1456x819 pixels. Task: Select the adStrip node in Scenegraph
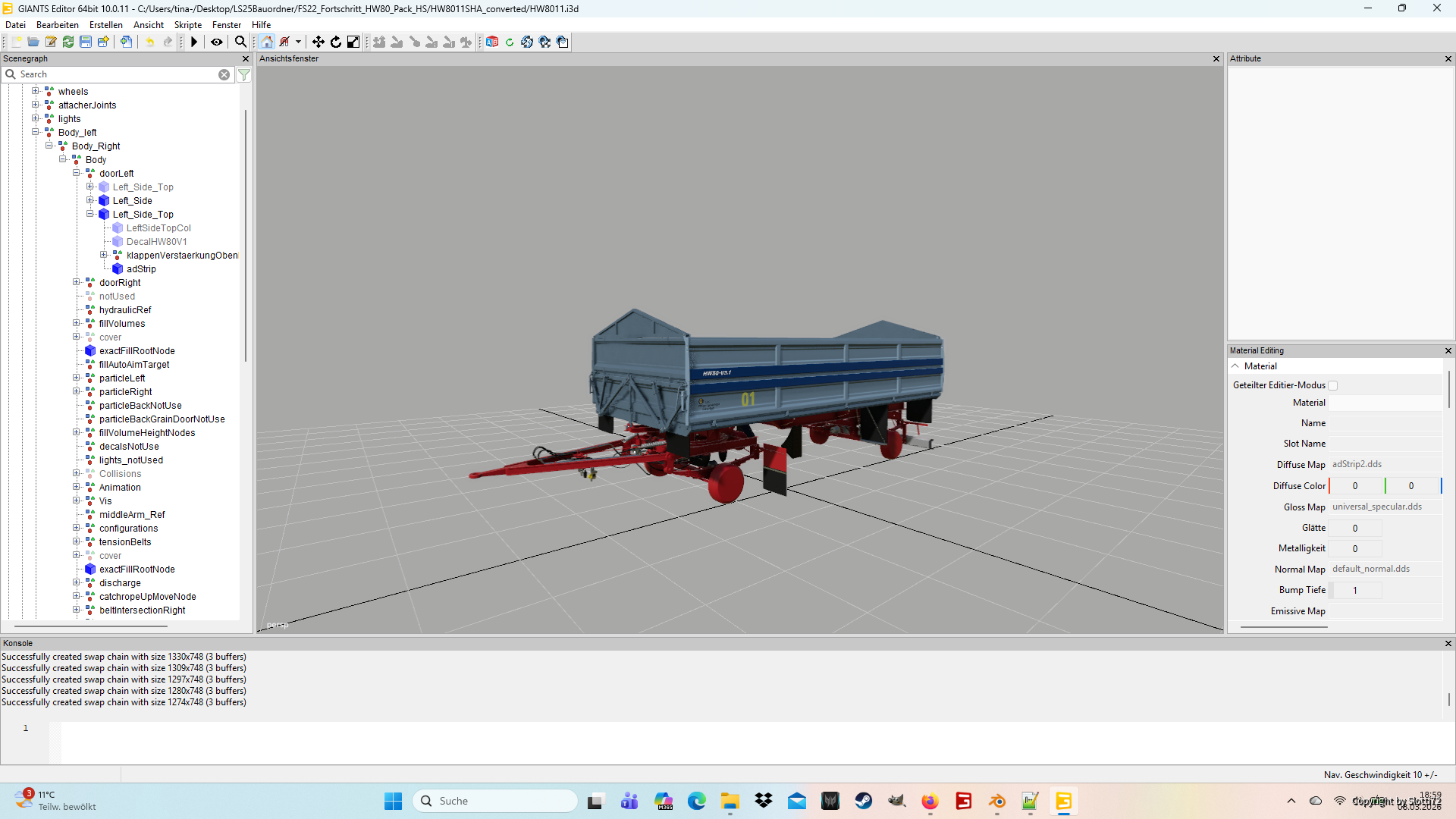141,269
